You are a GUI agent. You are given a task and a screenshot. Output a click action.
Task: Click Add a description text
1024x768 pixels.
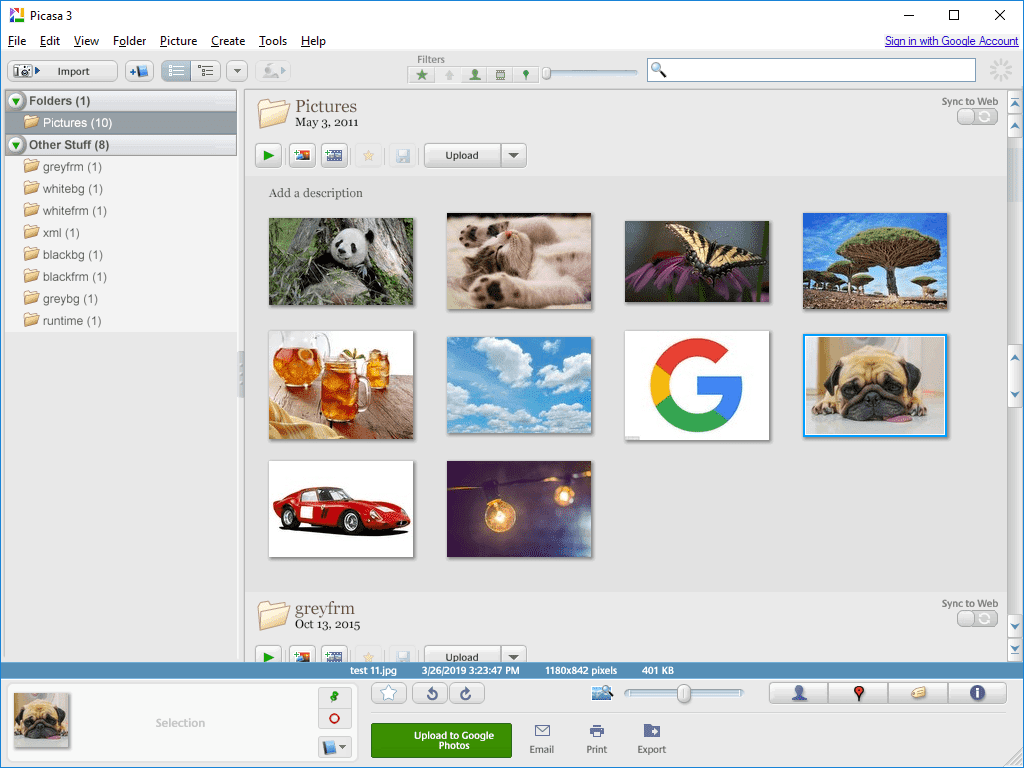[315, 193]
